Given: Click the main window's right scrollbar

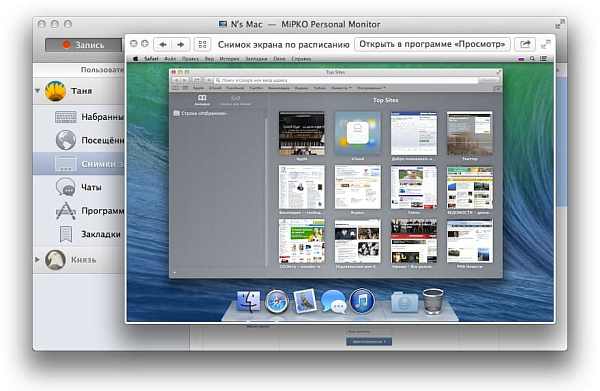Looking at the screenshot, I should coord(561,142).
